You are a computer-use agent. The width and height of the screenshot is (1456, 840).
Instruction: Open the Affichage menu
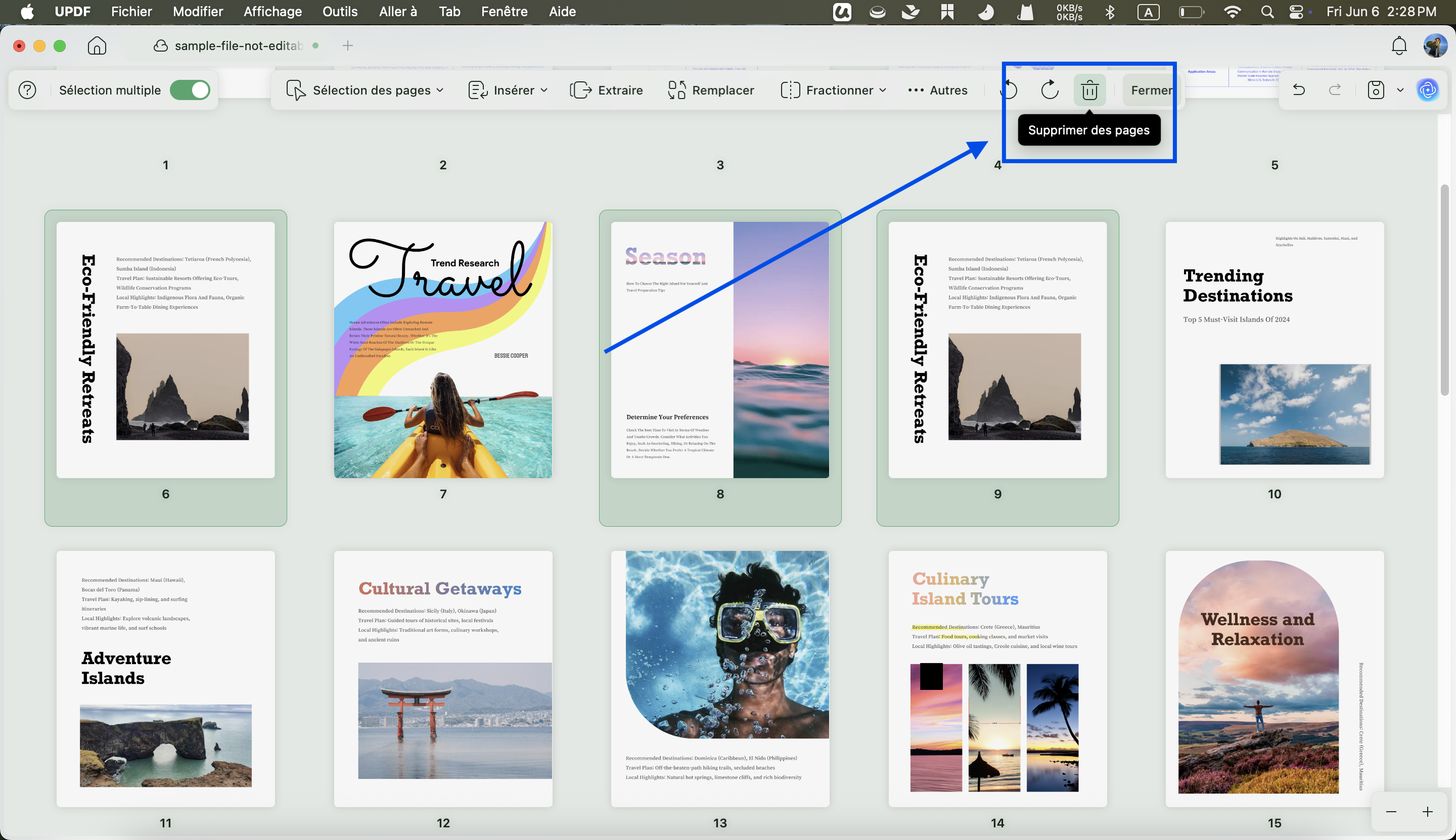(x=272, y=12)
